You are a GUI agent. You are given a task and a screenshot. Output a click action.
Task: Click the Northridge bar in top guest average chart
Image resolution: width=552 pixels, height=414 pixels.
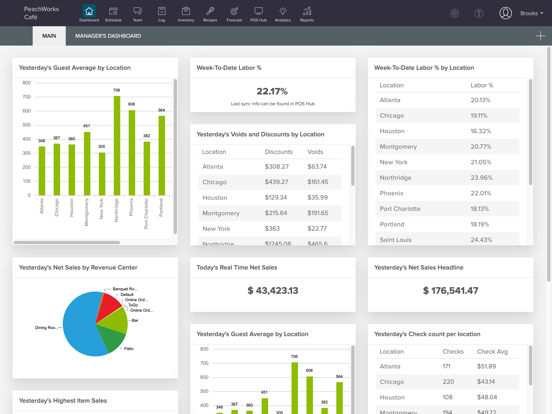[x=117, y=146]
